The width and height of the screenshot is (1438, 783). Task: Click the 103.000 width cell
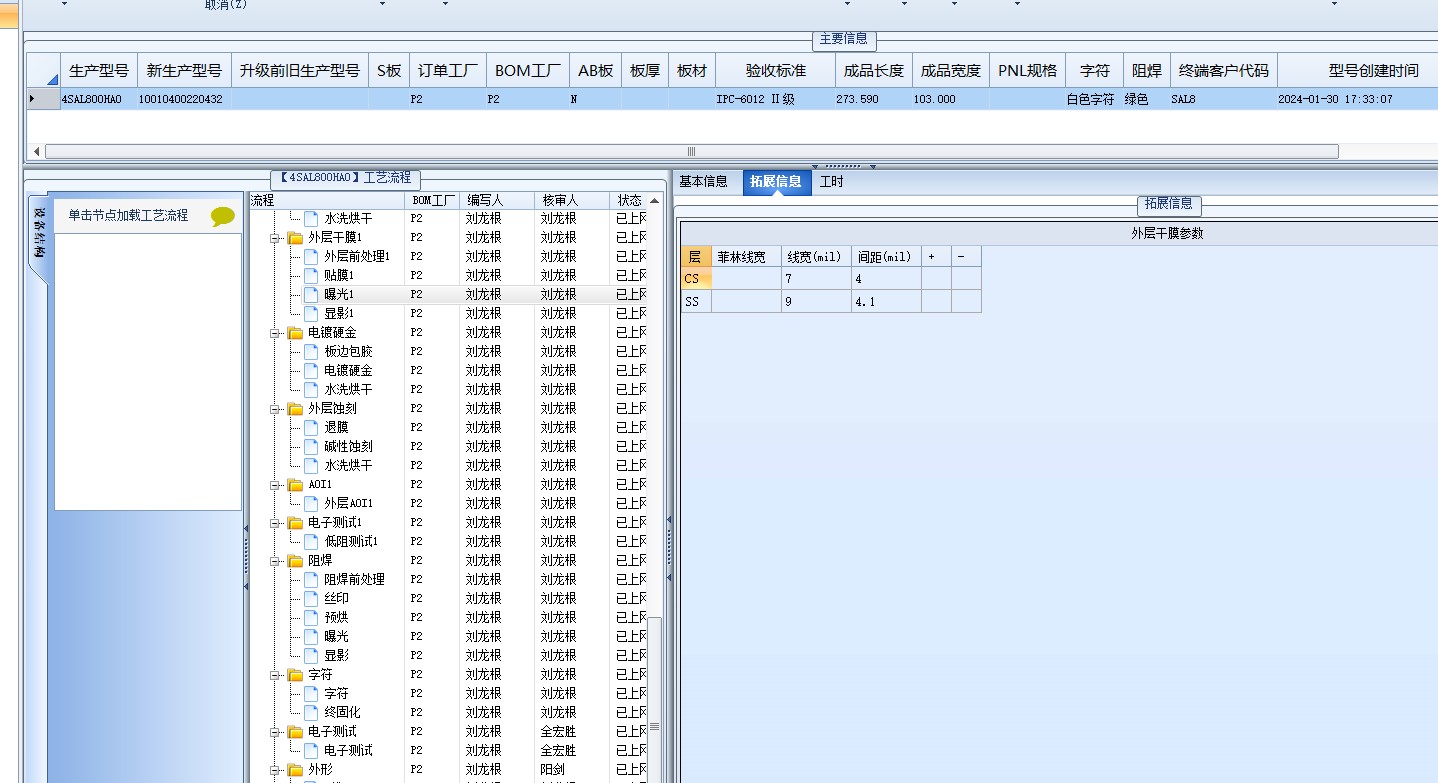951,99
